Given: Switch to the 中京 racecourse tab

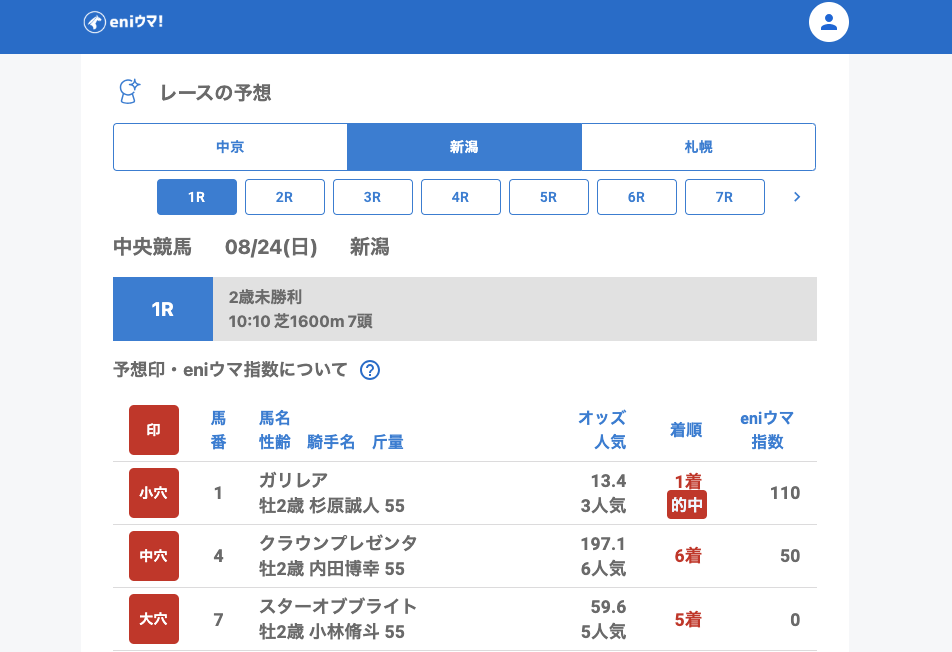Looking at the screenshot, I should click(230, 147).
